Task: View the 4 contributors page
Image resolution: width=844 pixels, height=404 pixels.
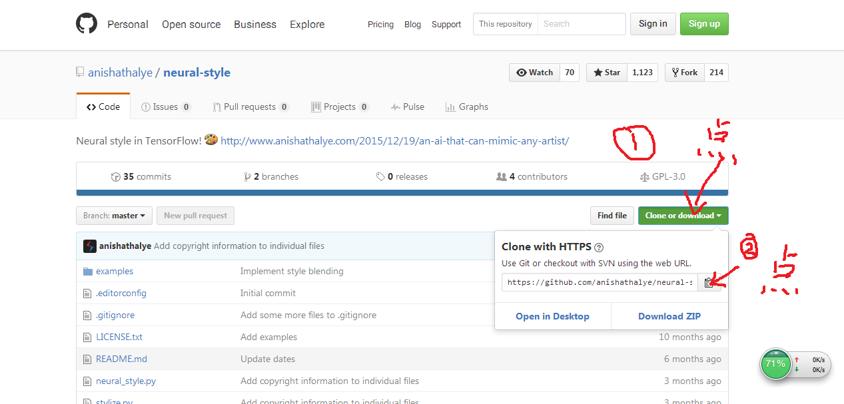Action: [532, 176]
